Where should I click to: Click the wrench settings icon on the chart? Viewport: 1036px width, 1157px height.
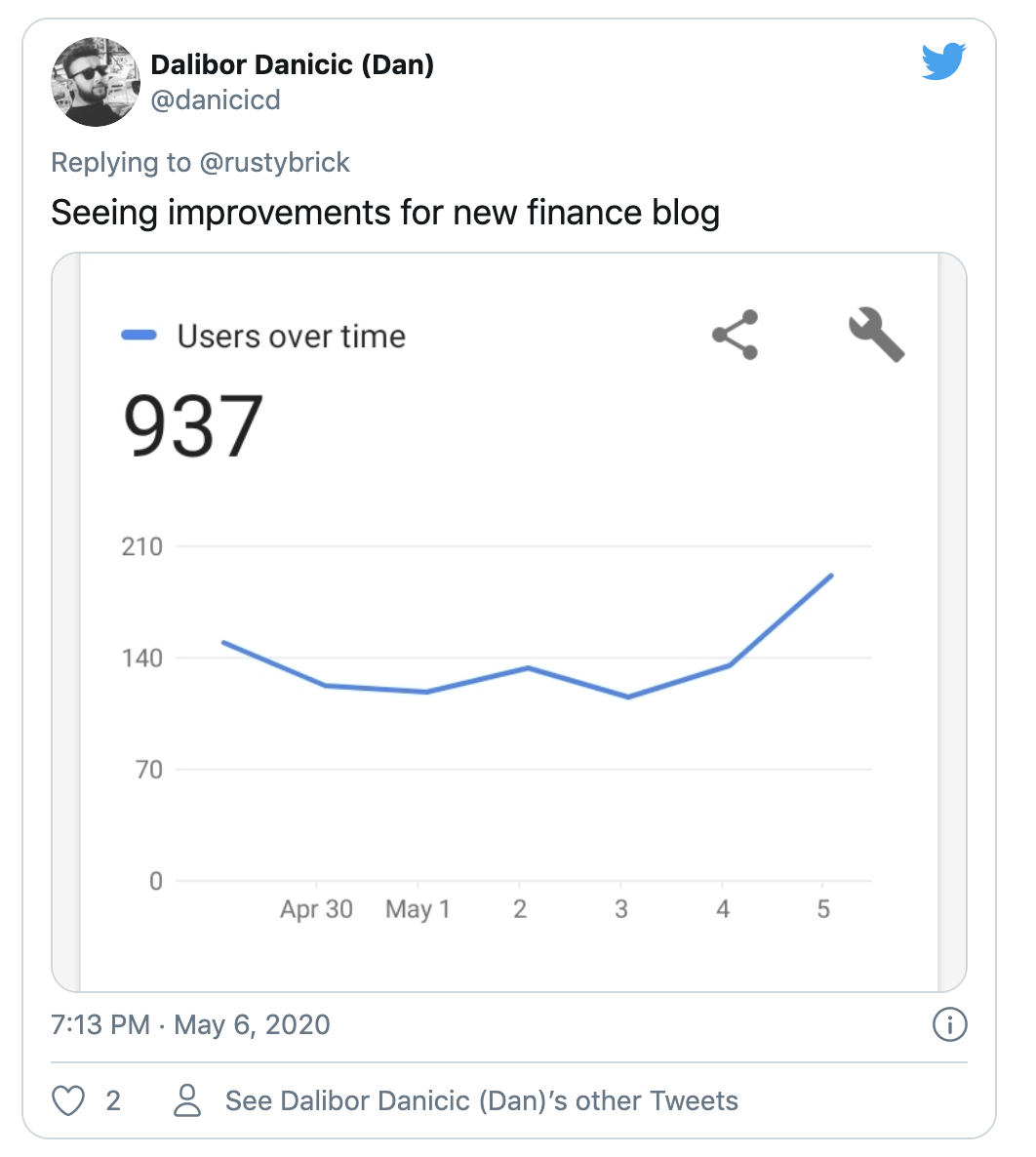876,335
